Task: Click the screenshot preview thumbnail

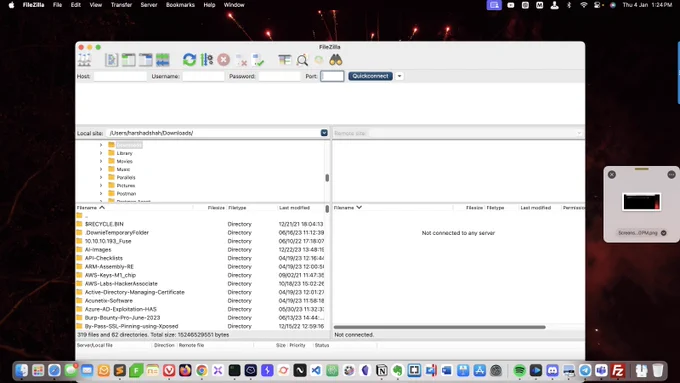Action: [x=641, y=202]
